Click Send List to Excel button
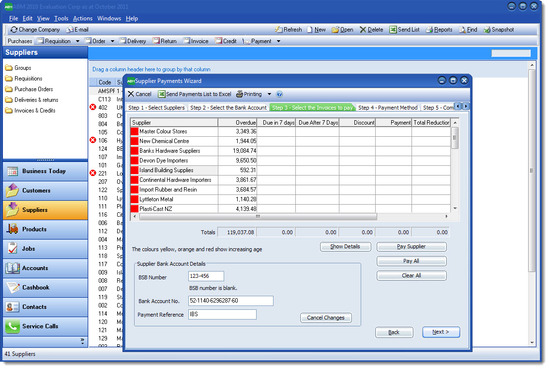The width and height of the screenshot is (549, 369). [x=404, y=30]
